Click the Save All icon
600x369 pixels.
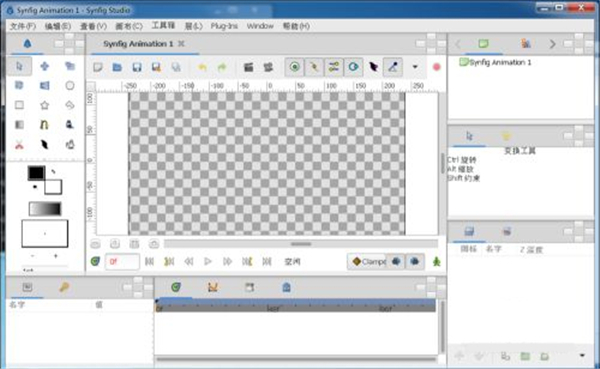tap(176, 67)
